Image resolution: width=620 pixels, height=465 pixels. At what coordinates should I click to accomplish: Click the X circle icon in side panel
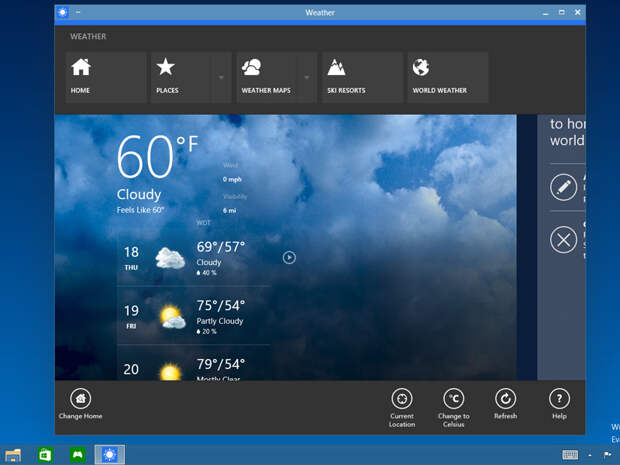pyautogui.click(x=563, y=240)
